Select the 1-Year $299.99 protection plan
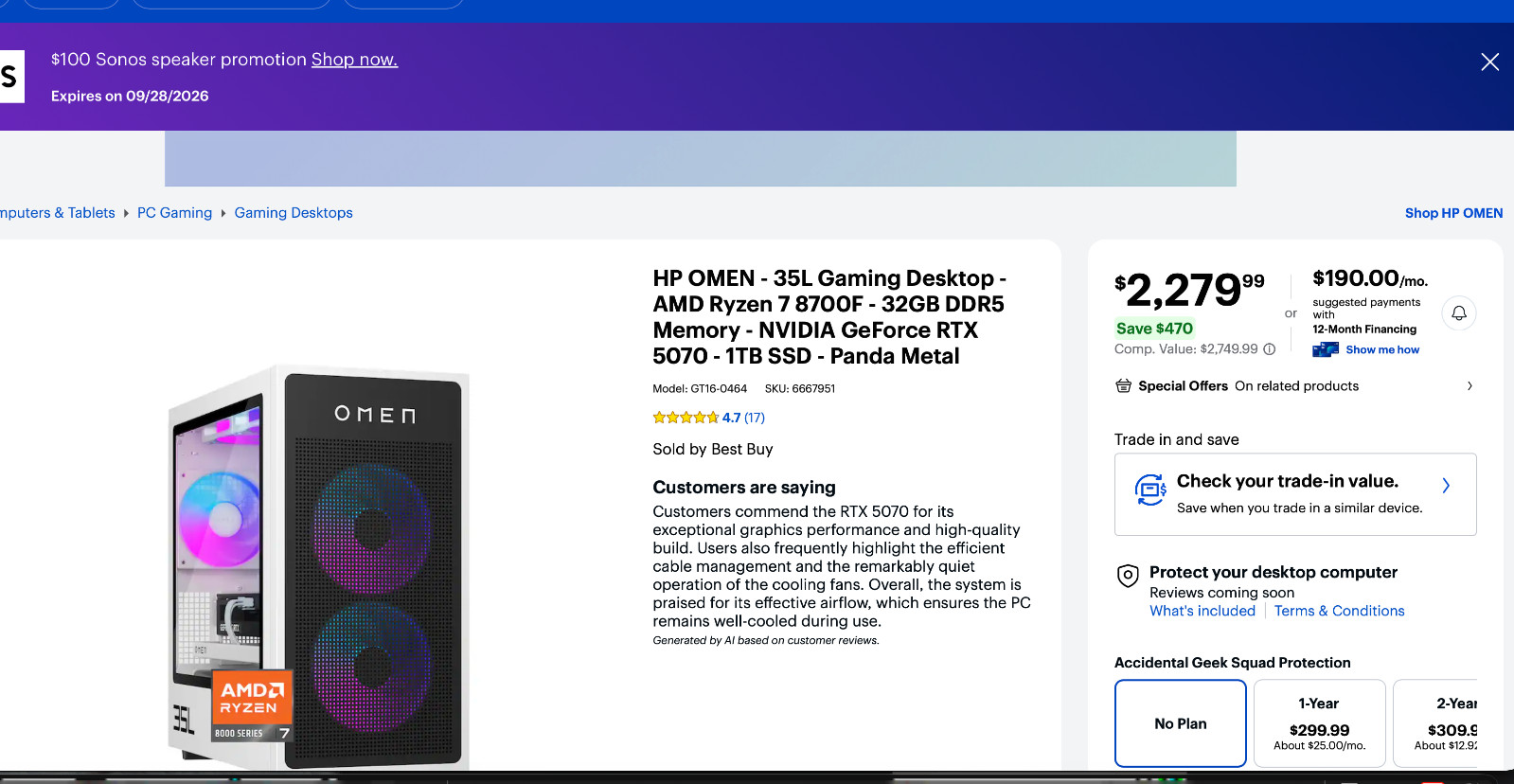This screenshot has width=1514, height=784. 1319,723
